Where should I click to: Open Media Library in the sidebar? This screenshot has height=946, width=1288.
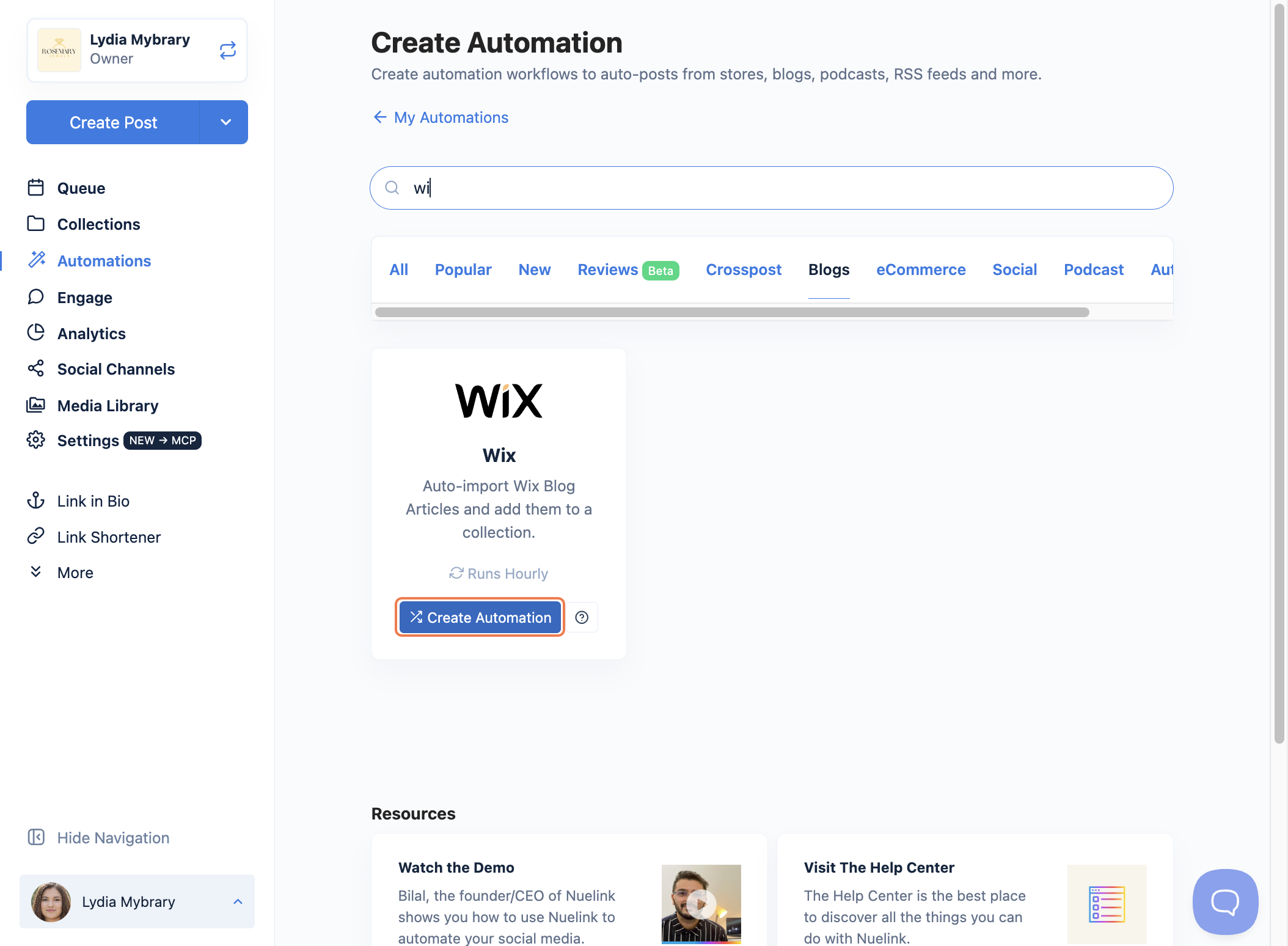click(x=108, y=406)
